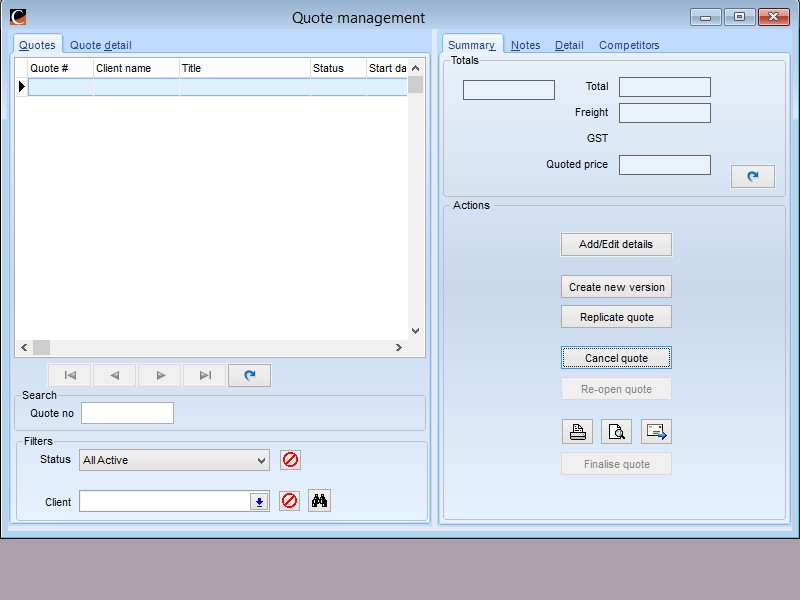Sort by Quote # column header

pyautogui.click(x=61, y=68)
